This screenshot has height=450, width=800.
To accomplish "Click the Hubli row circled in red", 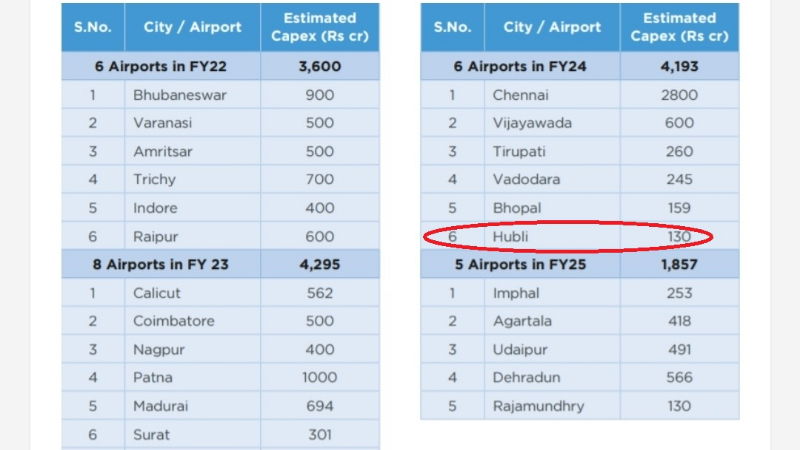I will [580, 236].
